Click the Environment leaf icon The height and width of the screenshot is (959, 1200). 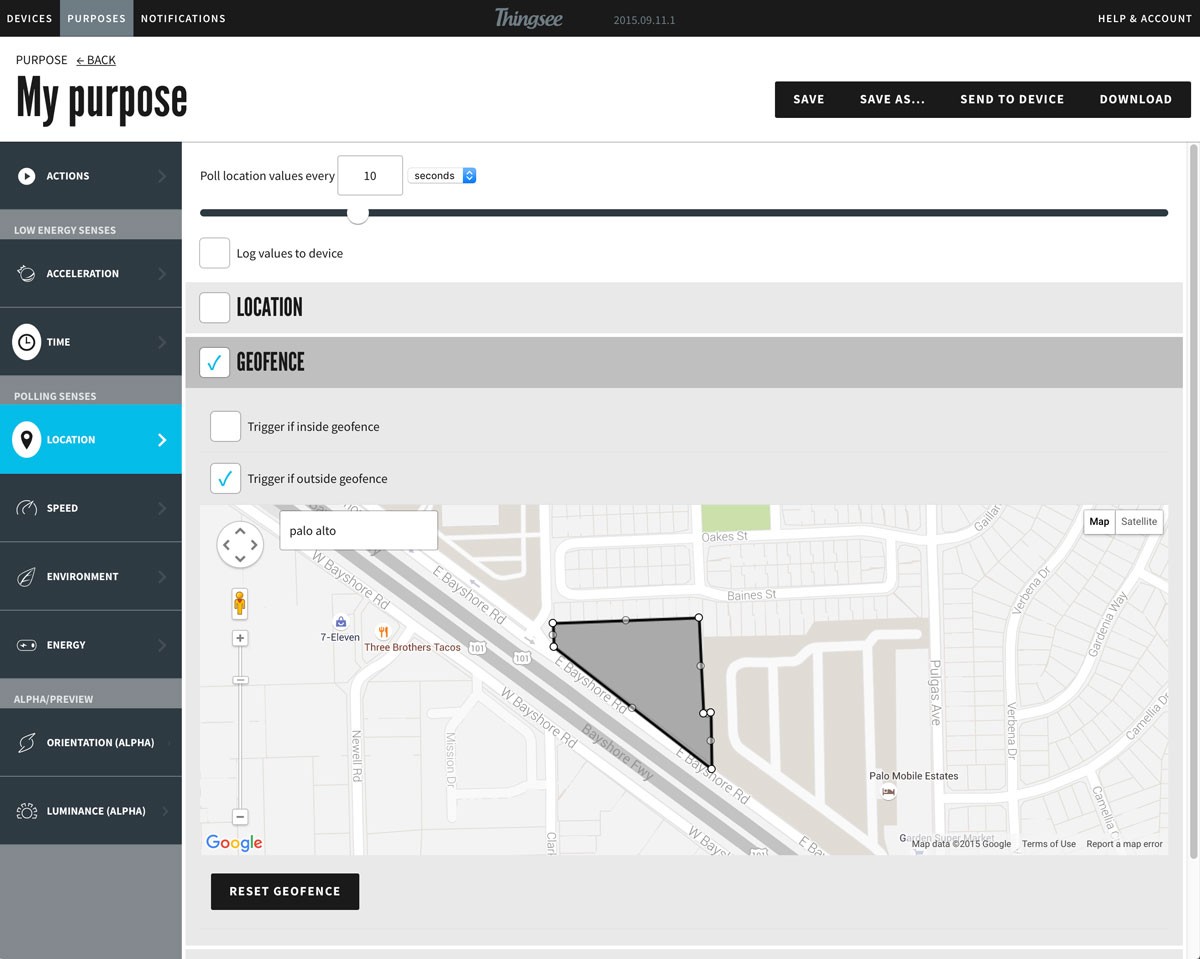pos(27,577)
